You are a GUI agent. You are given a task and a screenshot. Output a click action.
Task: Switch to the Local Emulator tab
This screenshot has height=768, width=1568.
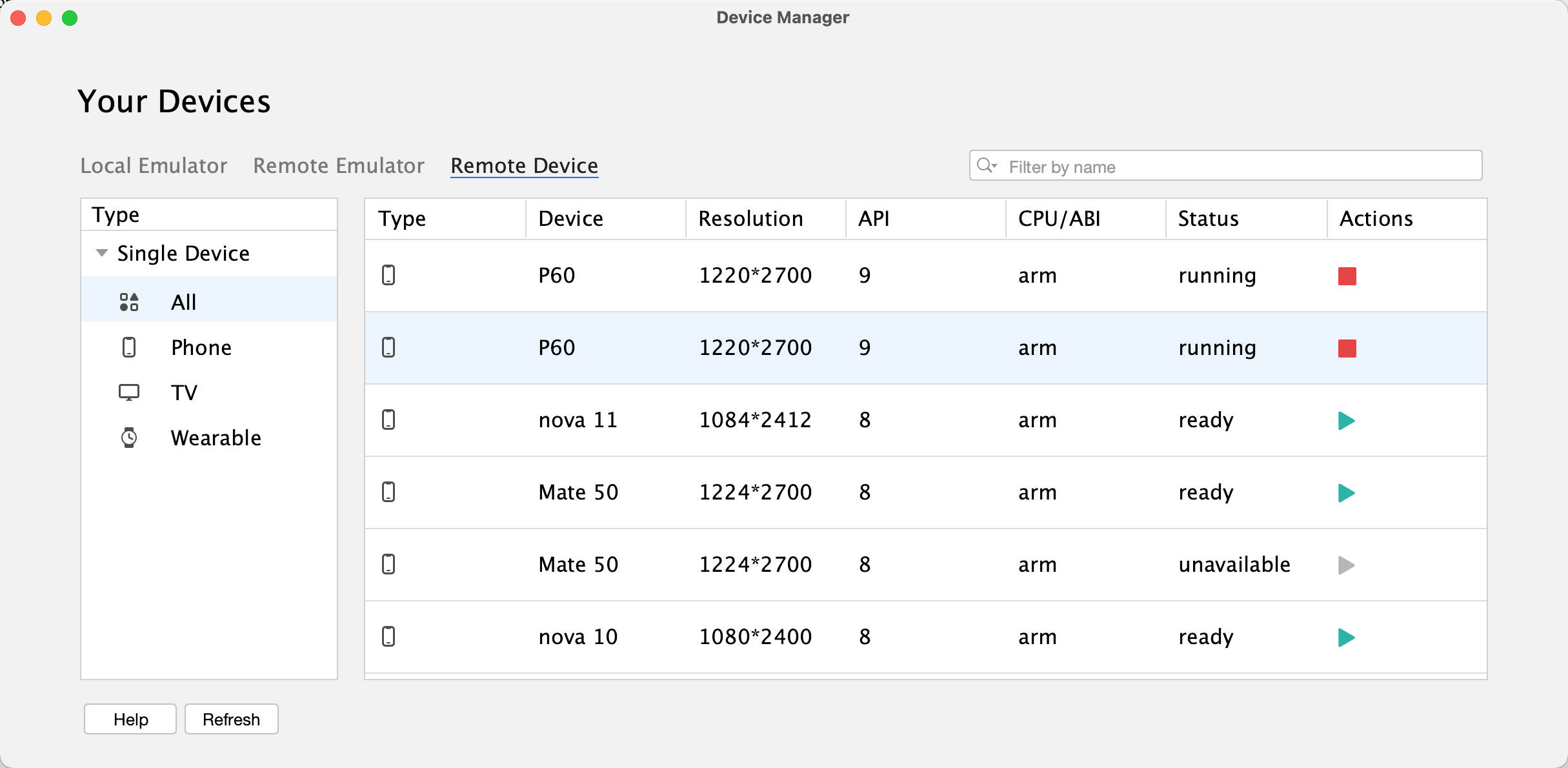coord(154,166)
